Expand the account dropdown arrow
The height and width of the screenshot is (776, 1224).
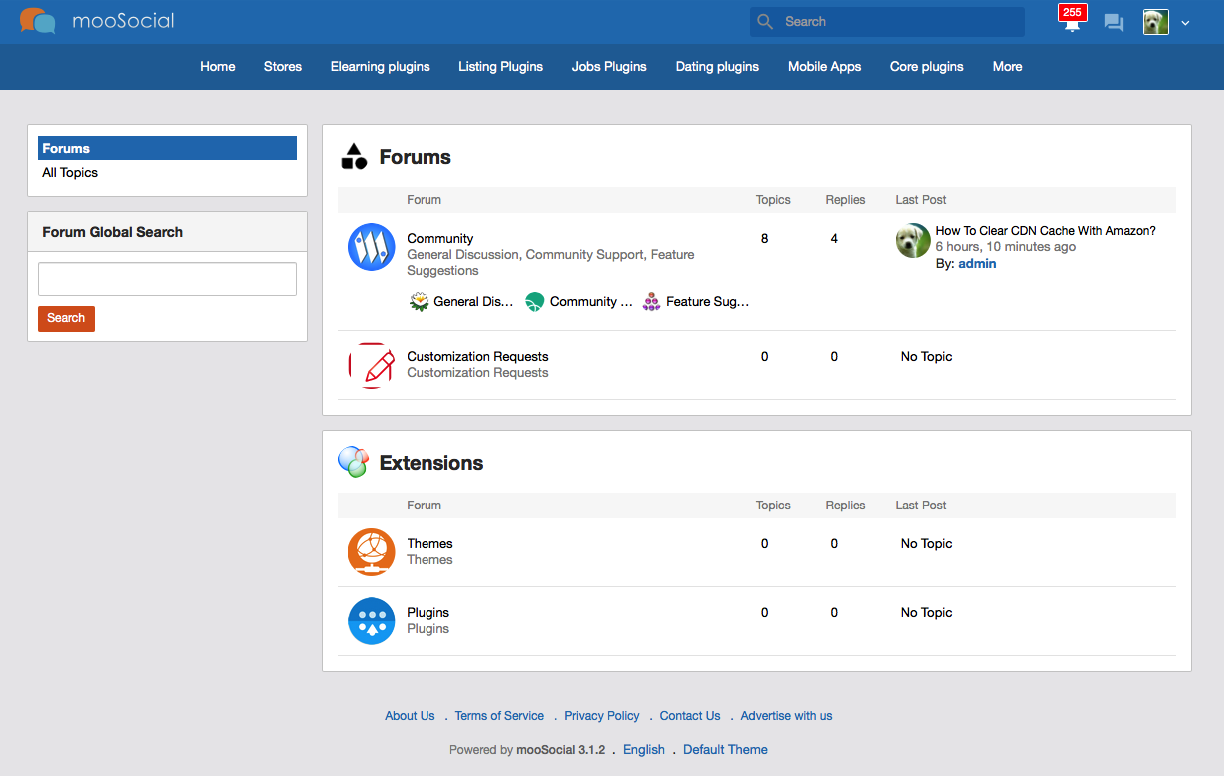[1185, 23]
